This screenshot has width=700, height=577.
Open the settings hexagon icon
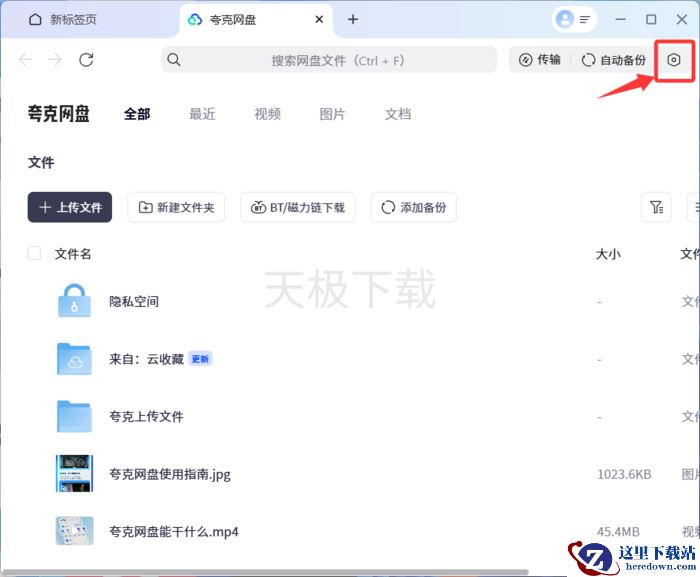tap(673, 60)
